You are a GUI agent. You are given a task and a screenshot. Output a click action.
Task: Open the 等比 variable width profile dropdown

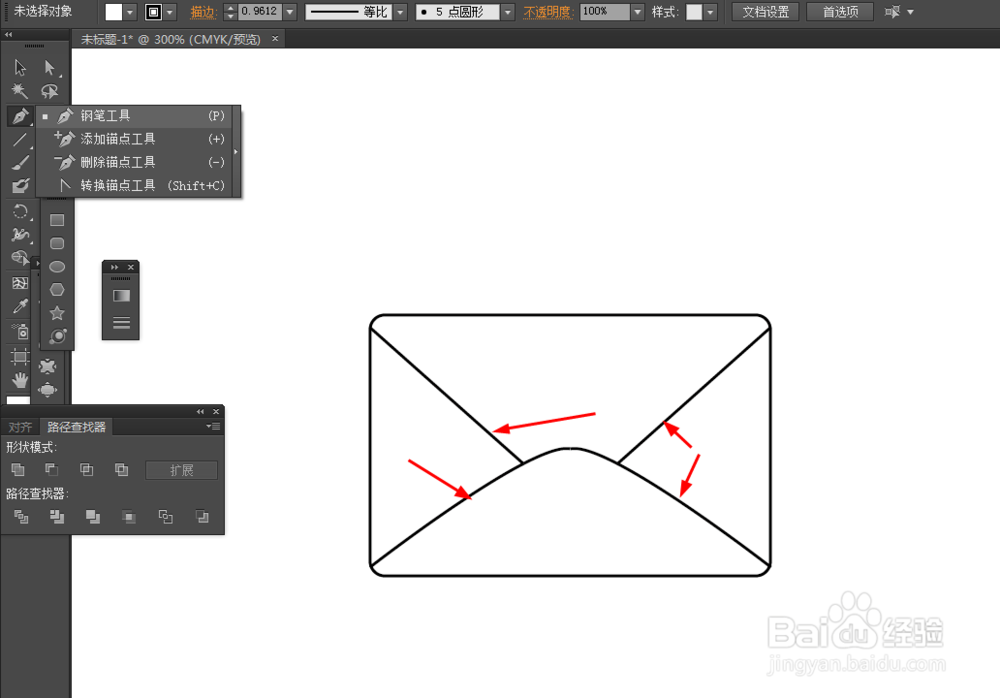coord(401,12)
